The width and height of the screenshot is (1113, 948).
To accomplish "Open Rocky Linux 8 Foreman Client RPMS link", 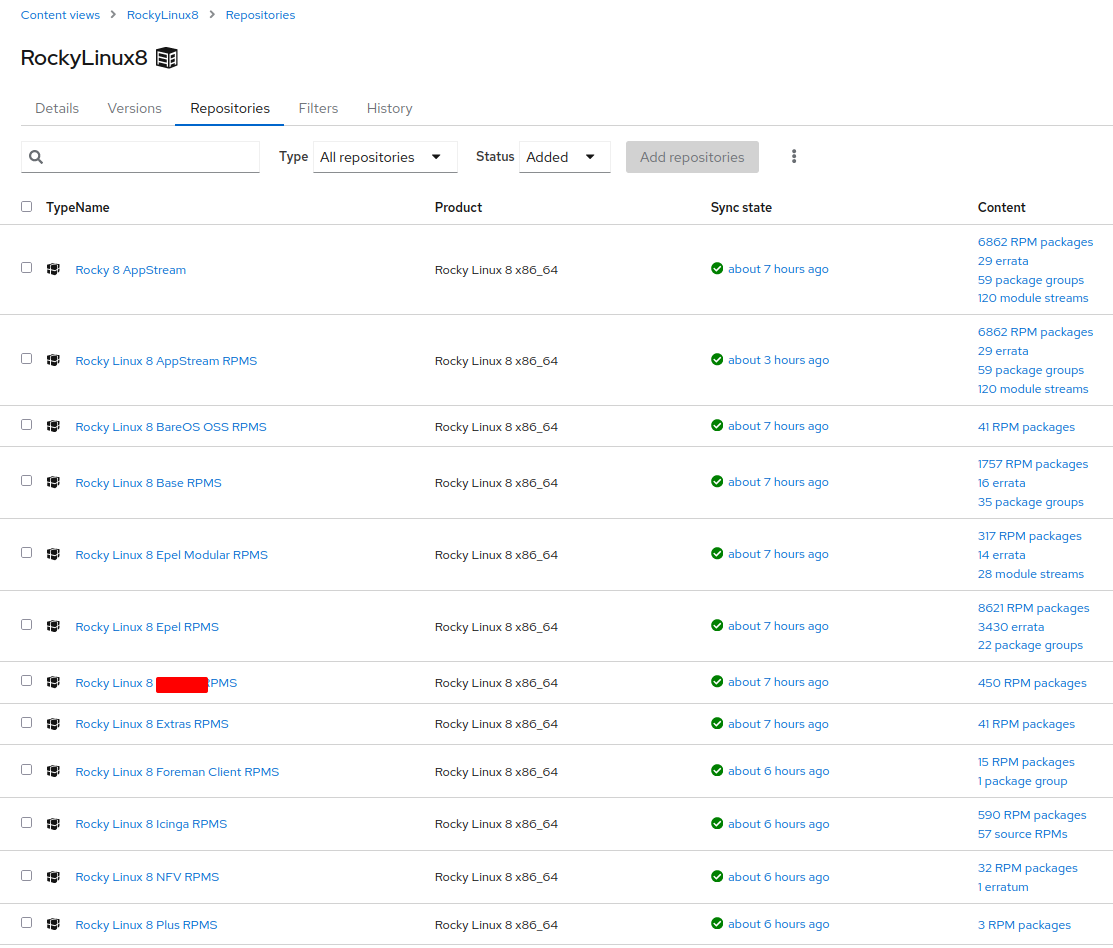I will pos(177,771).
